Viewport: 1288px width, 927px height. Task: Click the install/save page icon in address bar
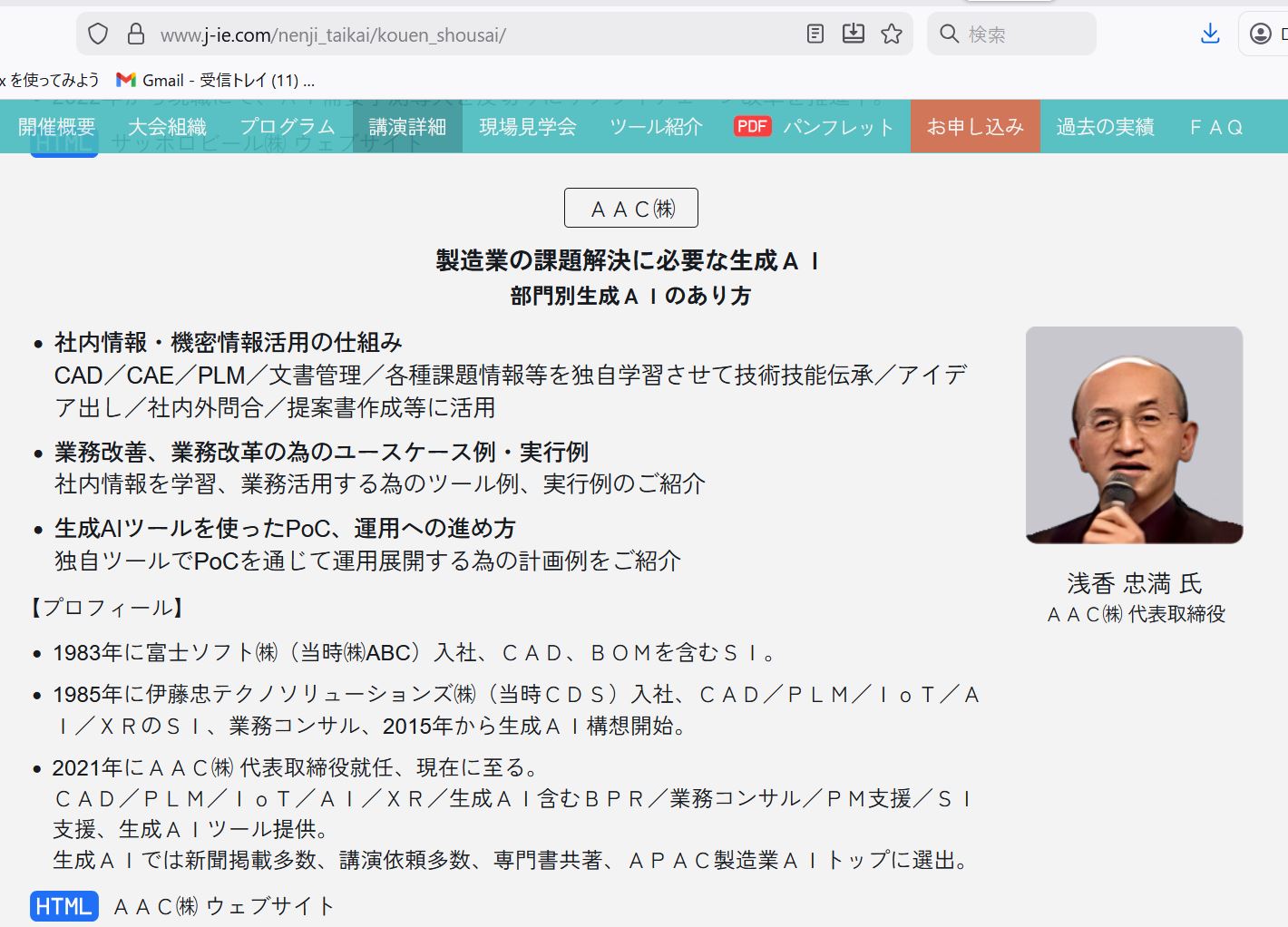pyautogui.click(x=853, y=34)
